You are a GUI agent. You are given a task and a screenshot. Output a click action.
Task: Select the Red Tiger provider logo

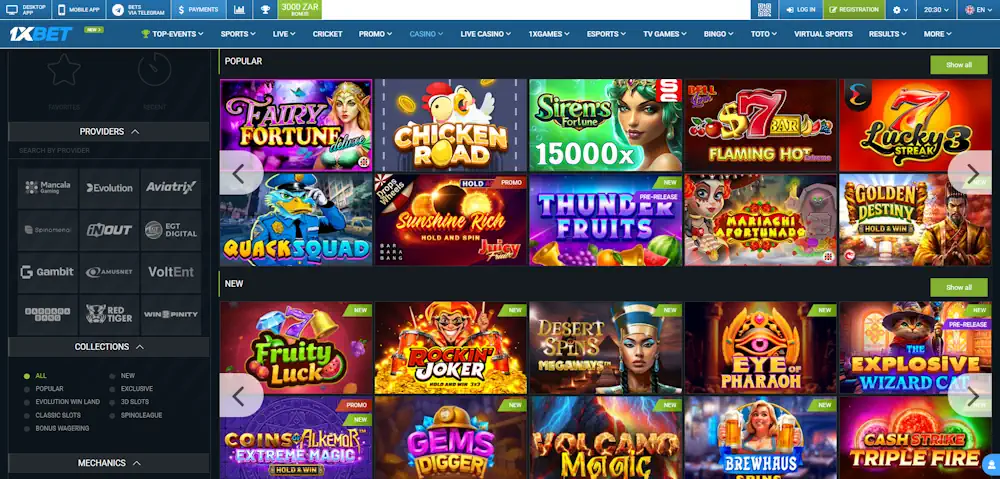click(x=109, y=314)
